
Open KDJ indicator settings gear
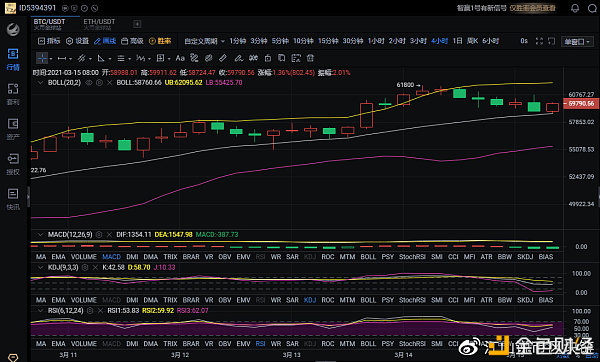pyautogui.click(x=85, y=267)
